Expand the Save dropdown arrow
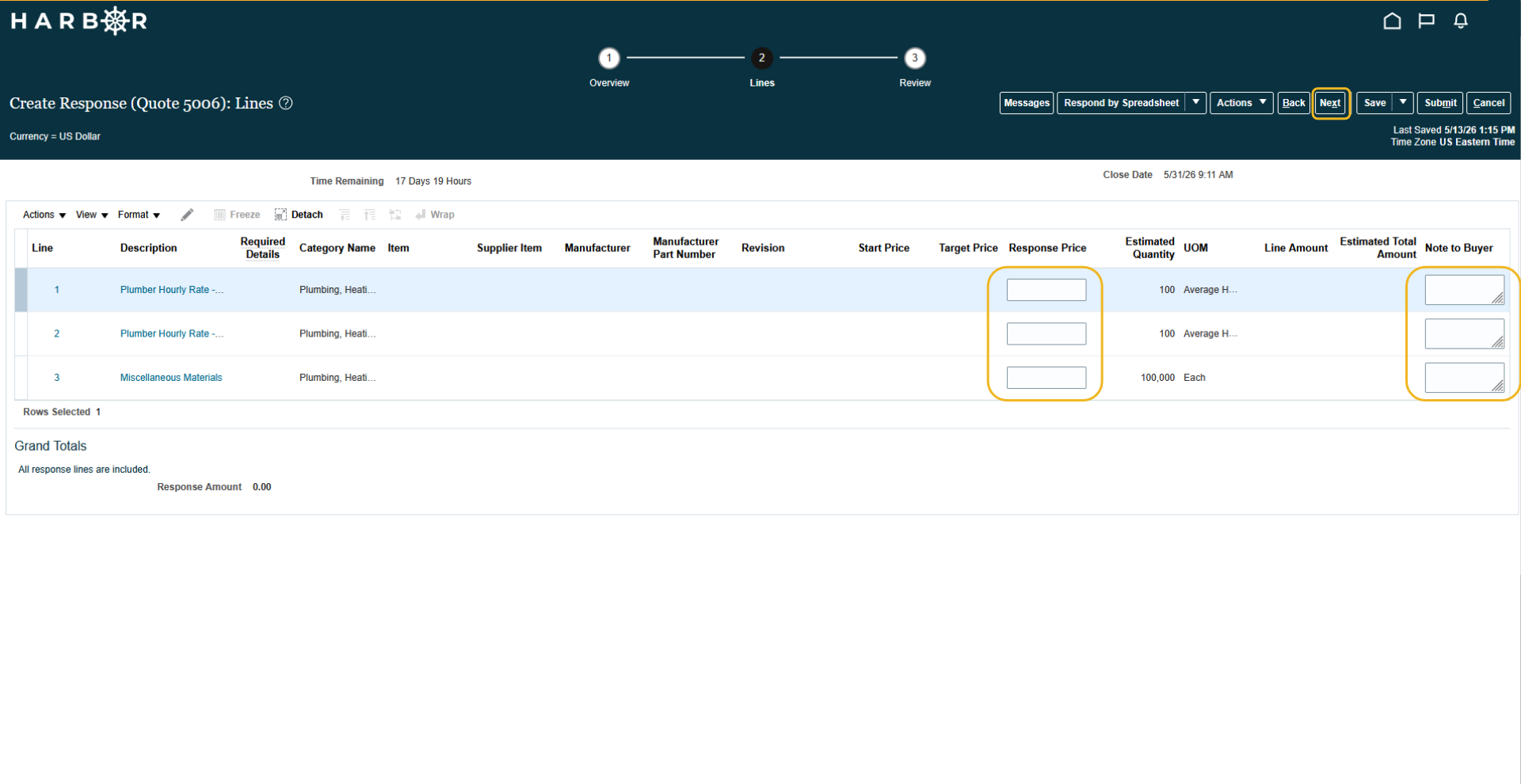Image resolution: width=1521 pixels, height=784 pixels. coord(1403,103)
